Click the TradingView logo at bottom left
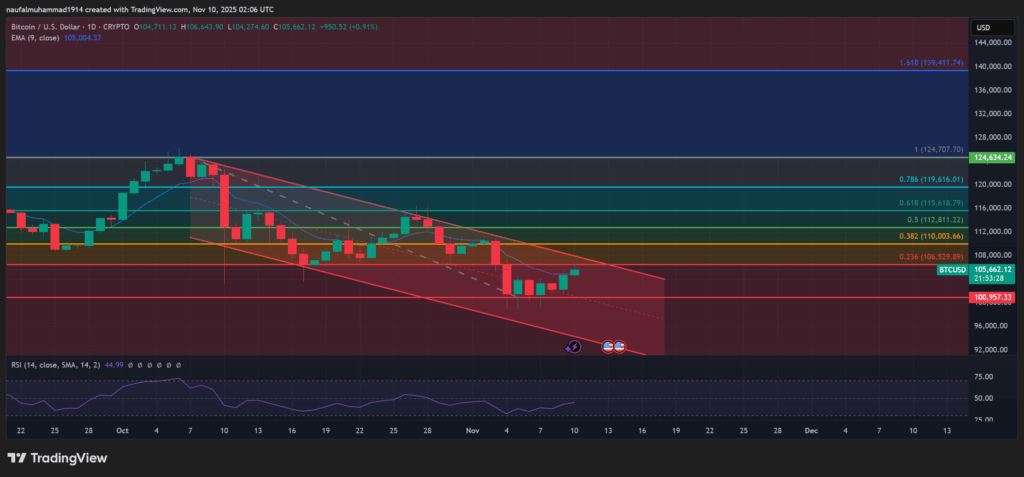 [56, 457]
